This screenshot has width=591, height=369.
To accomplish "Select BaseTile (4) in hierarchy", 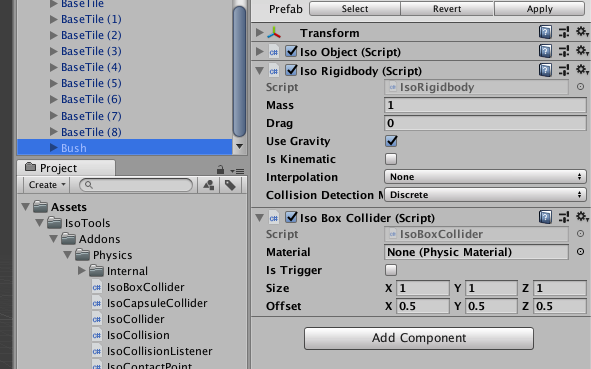I will pos(91,67).
